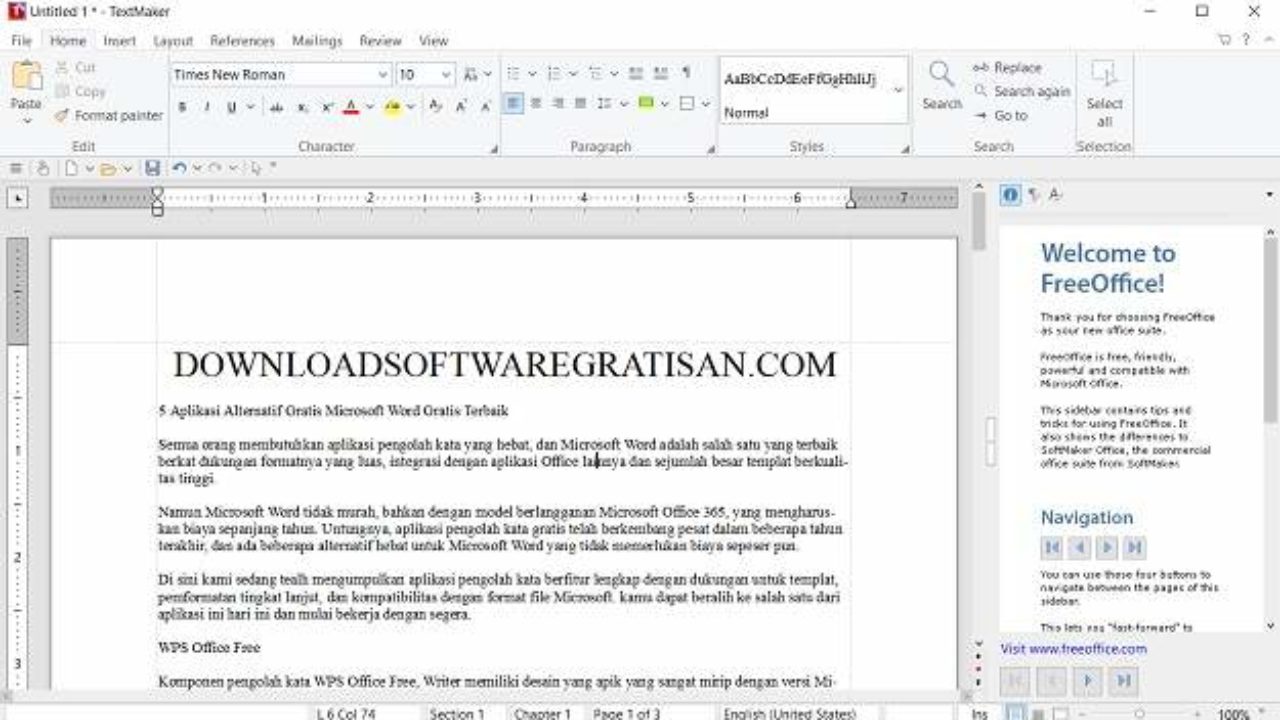Viewport: 1280px width, 720px height.
Task: Click the decrease indent icon
Action: [x=637, y=74]
